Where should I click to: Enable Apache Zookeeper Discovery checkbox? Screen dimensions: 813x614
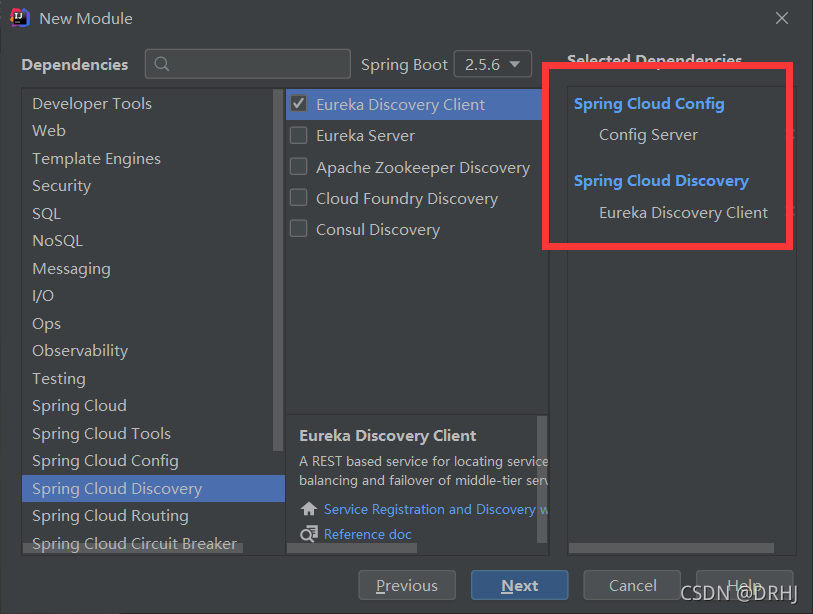coord(299,167)
